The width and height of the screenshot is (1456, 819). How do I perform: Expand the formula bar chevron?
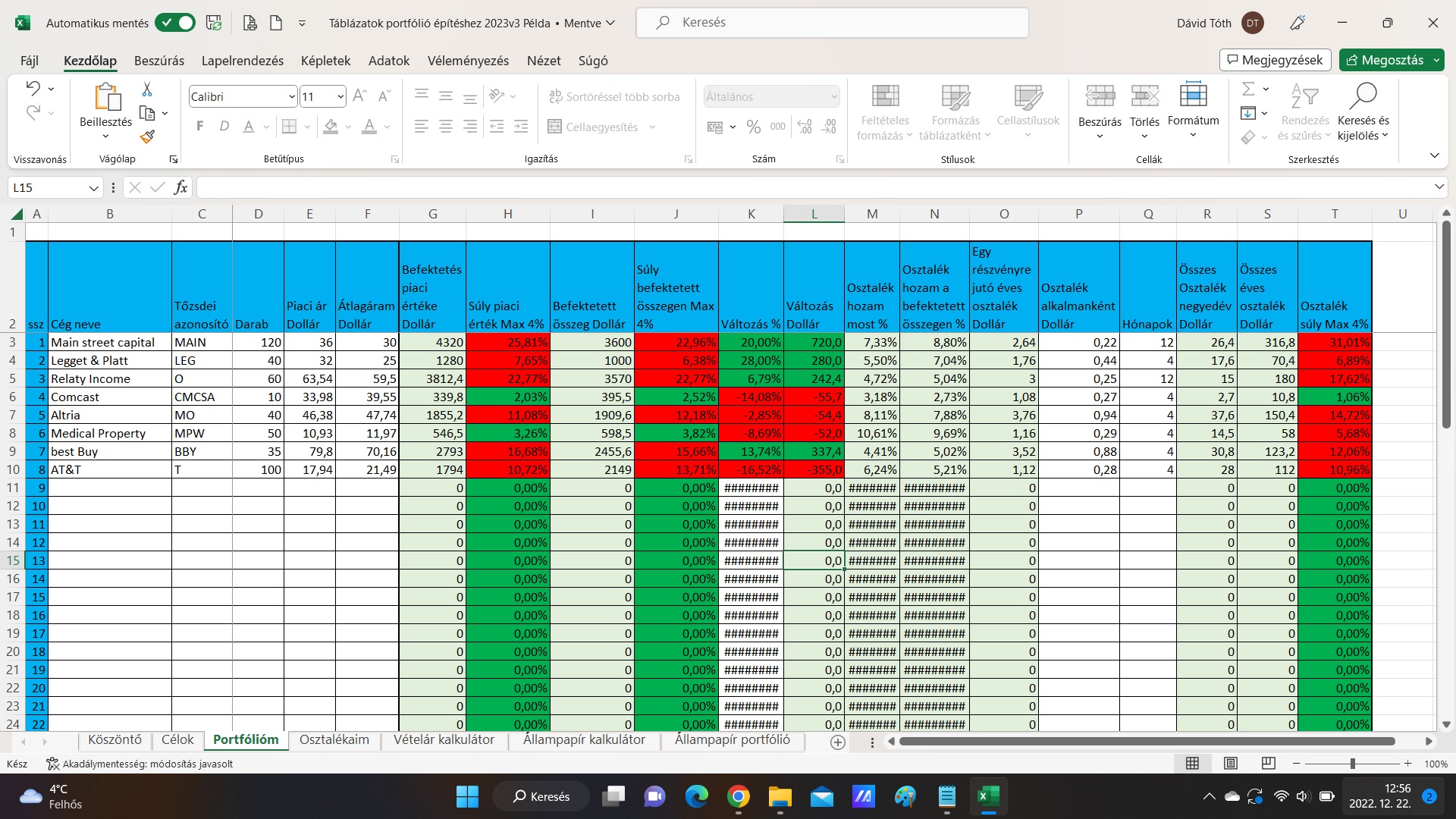1439,187
